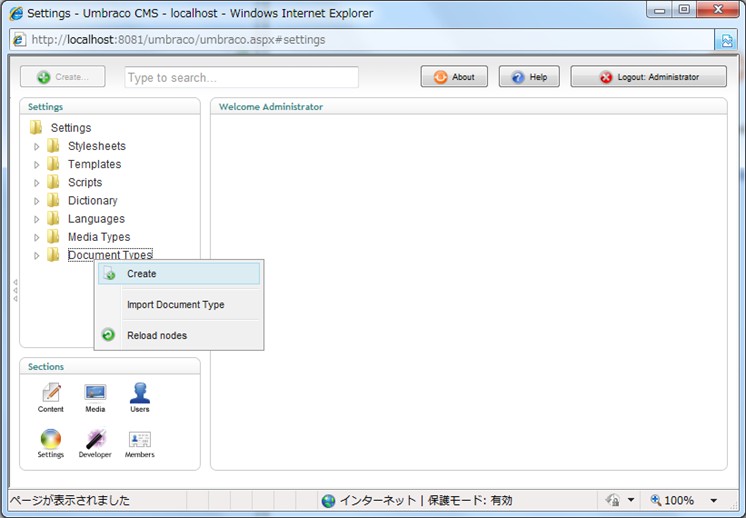Open the Developer section icon

(95, 439)
